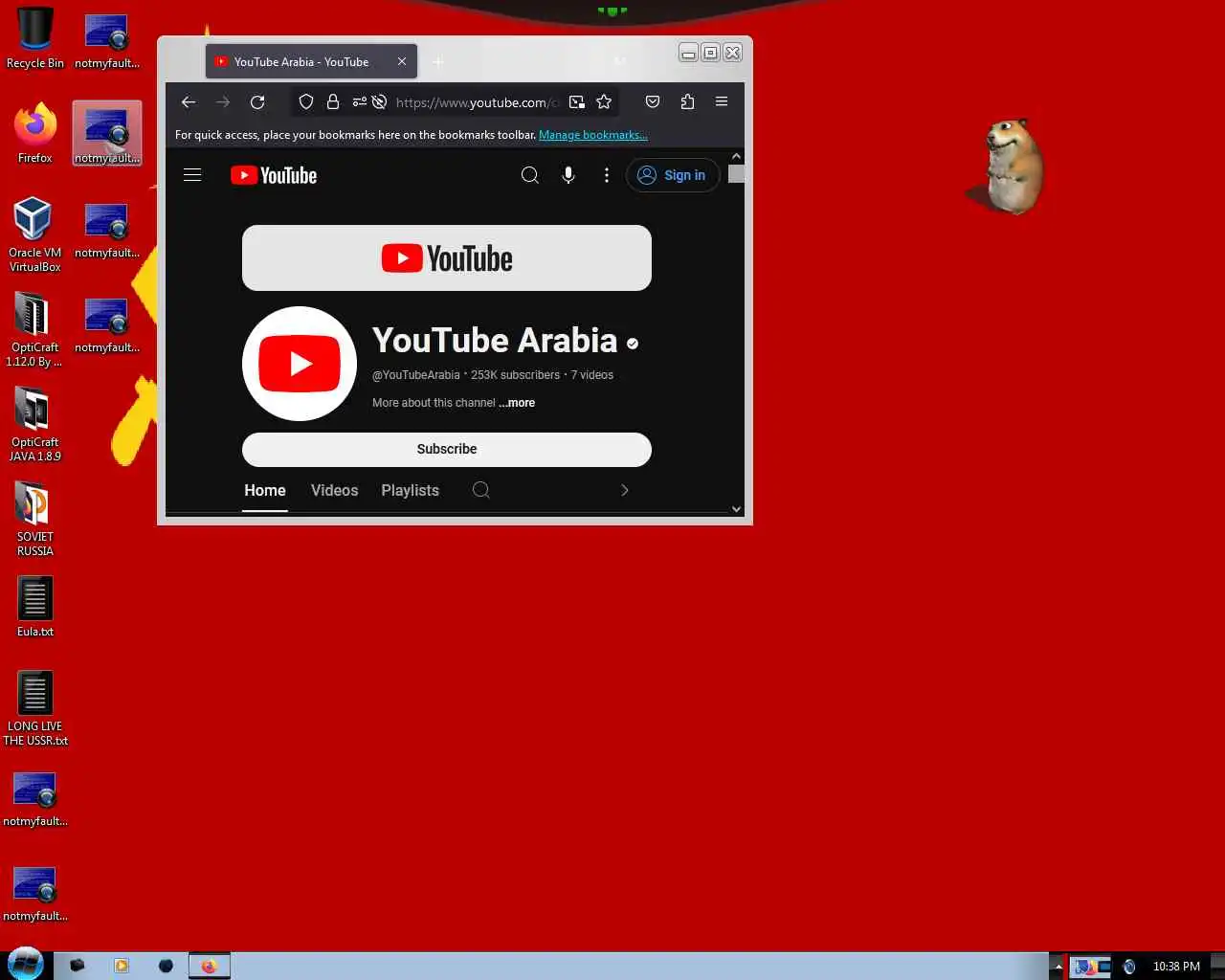The image size is (1225, 980).
Task: Close the YouTube Arabia browser tab
Action: point(402,61)
